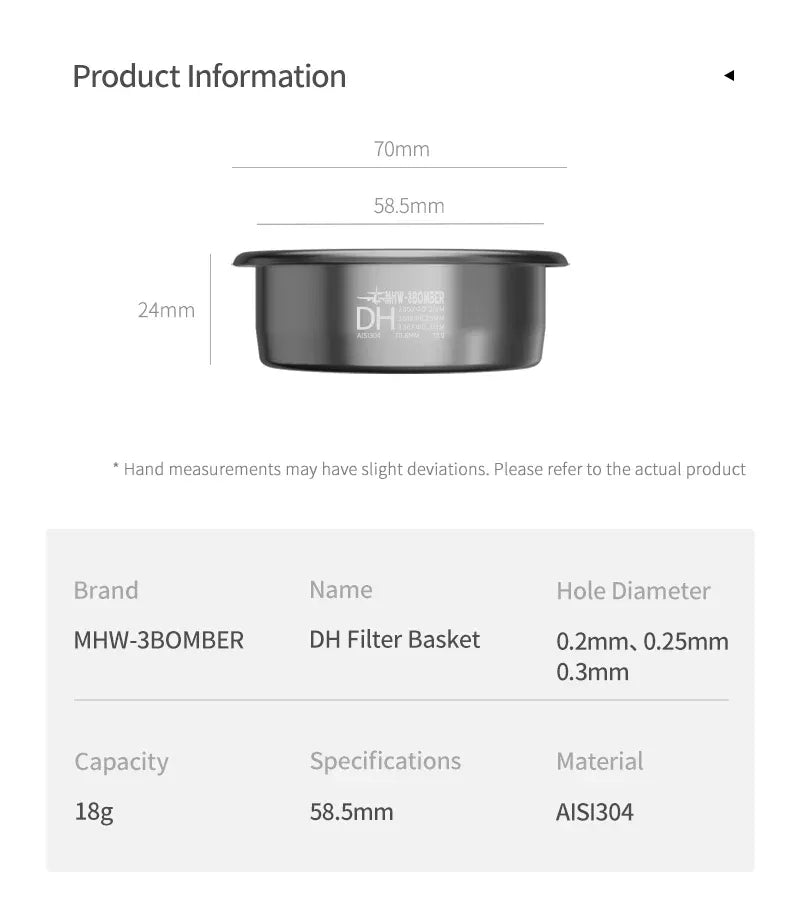Click the Specifications field label

[x=385, y=761]
